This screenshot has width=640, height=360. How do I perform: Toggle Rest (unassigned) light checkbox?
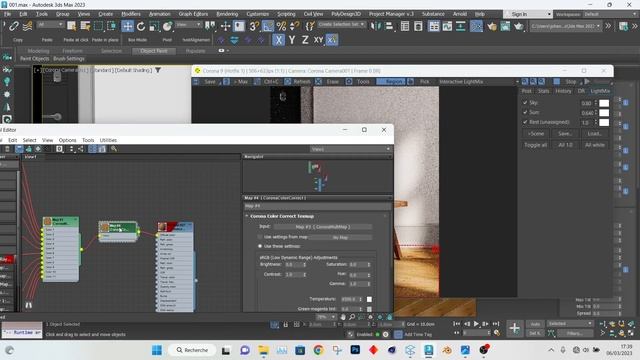click(x=525, y=122)
